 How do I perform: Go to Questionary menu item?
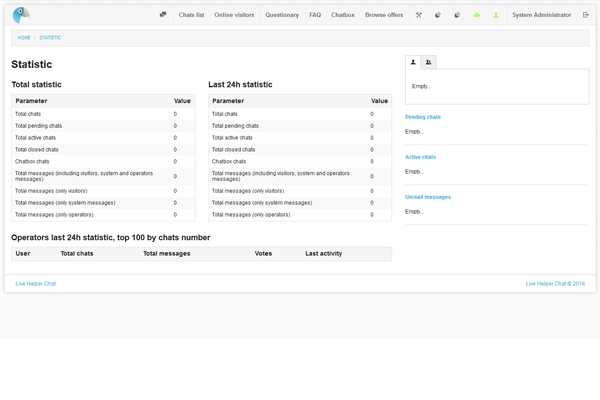[282, 15]
